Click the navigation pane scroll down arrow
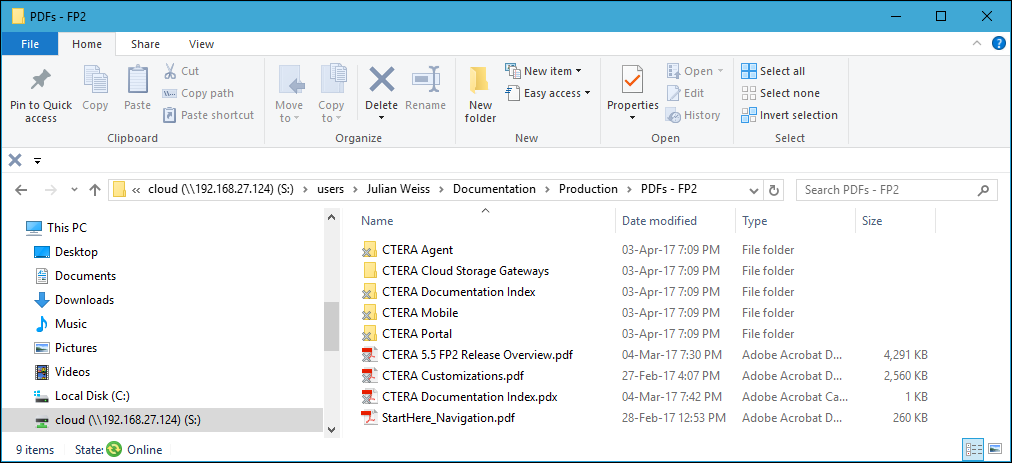Viewport: 1012px width, 463px height. click(x=331, y=429)
